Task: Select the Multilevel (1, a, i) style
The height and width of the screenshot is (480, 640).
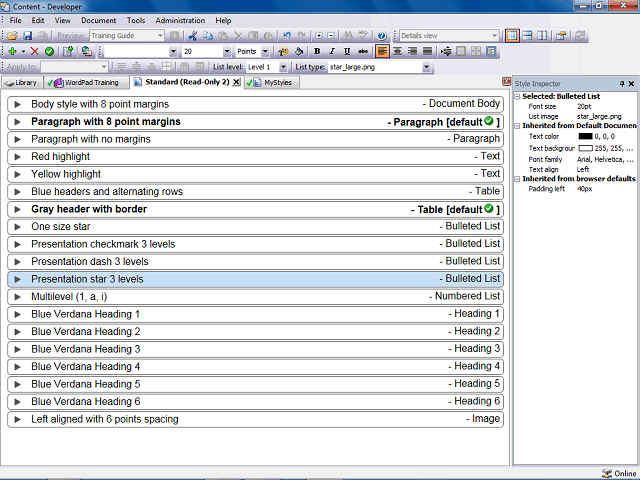Action: 256,297
